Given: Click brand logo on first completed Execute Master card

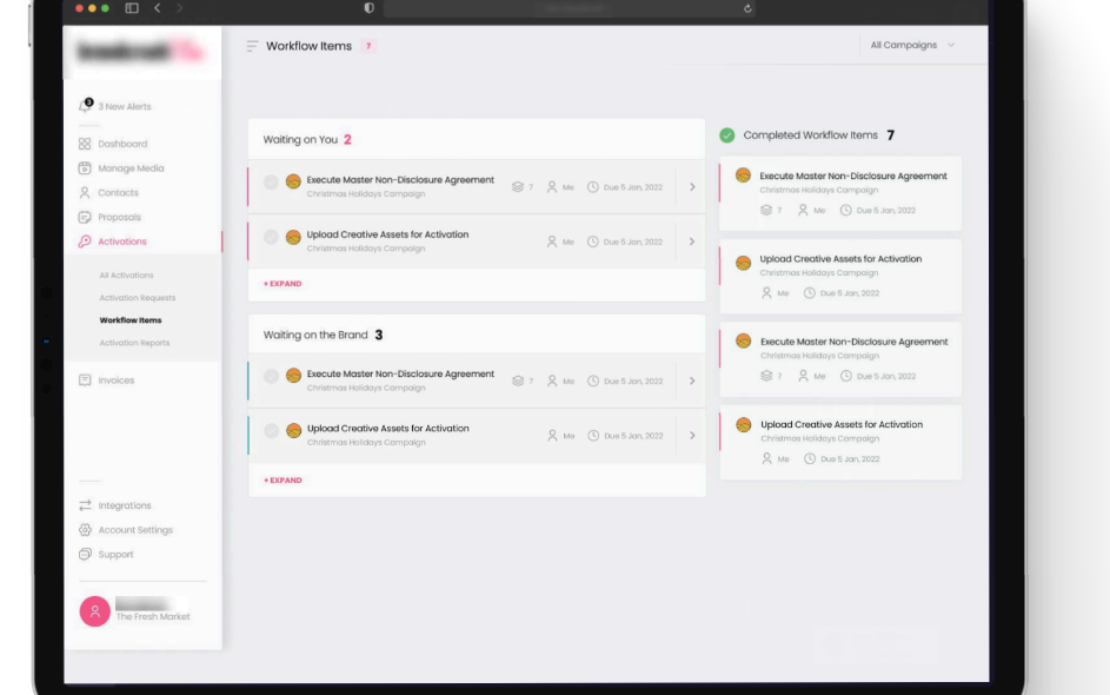Looking at the screenshot, I should [743, 176].
